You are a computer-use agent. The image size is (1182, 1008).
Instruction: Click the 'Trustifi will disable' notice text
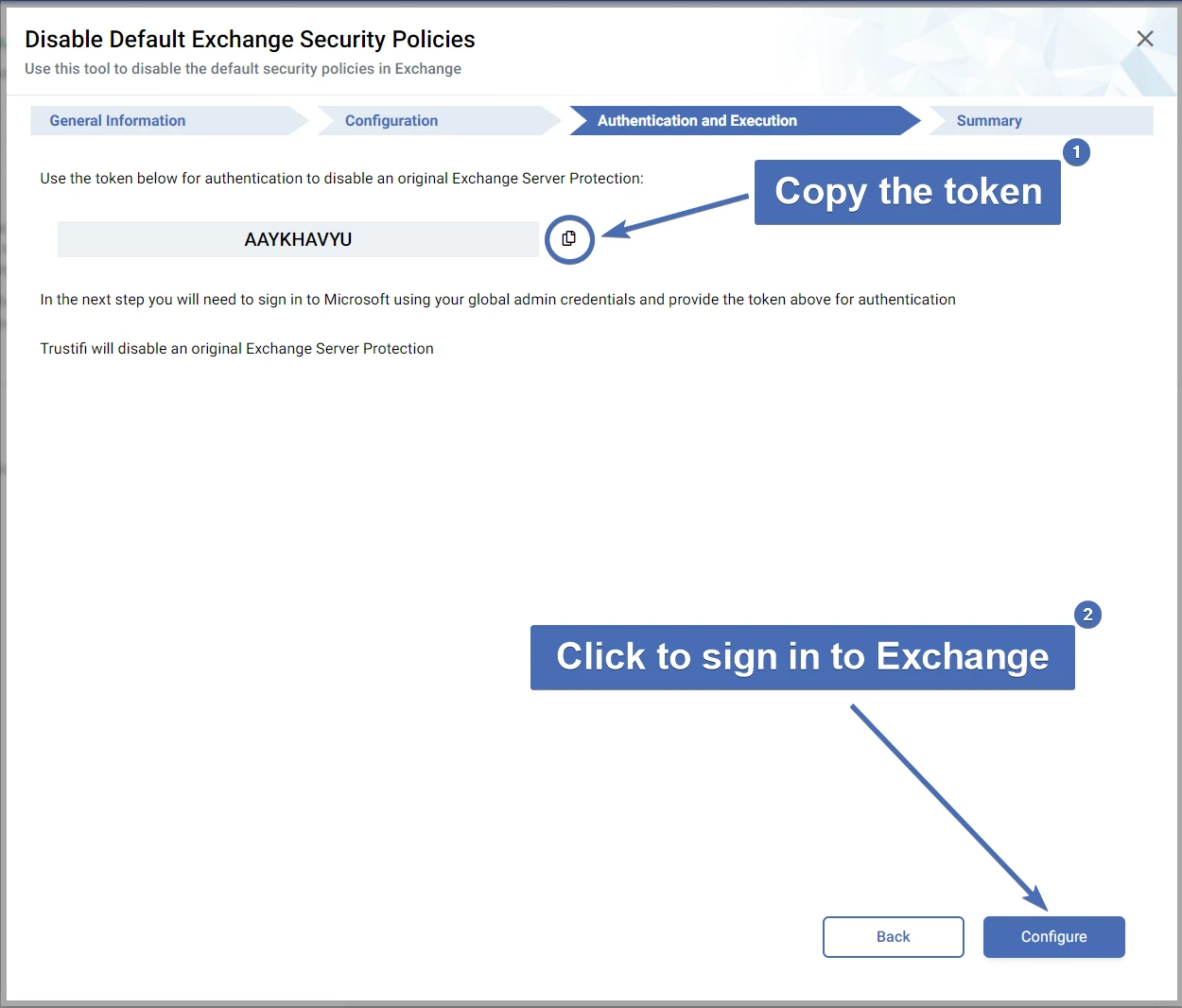click(236, 349)
